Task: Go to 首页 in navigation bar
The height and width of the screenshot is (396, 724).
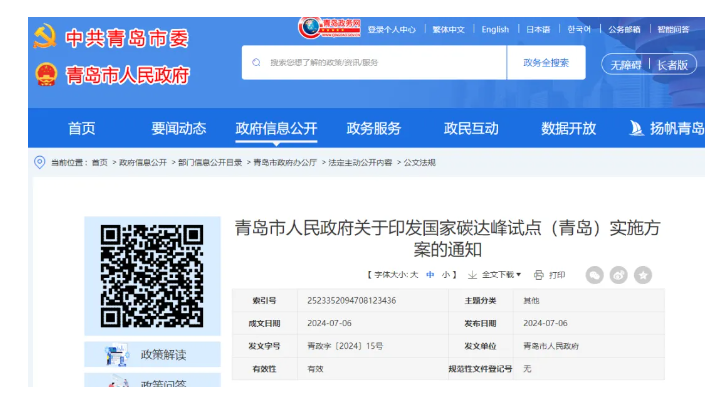Action: pos(82,128)
